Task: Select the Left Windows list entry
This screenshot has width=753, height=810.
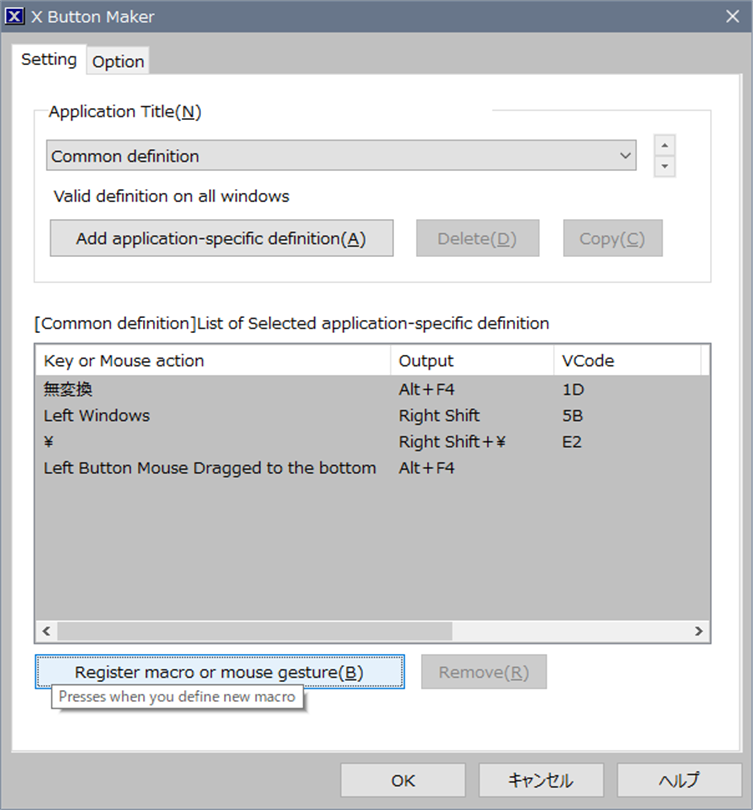Action: pos(372,415)
